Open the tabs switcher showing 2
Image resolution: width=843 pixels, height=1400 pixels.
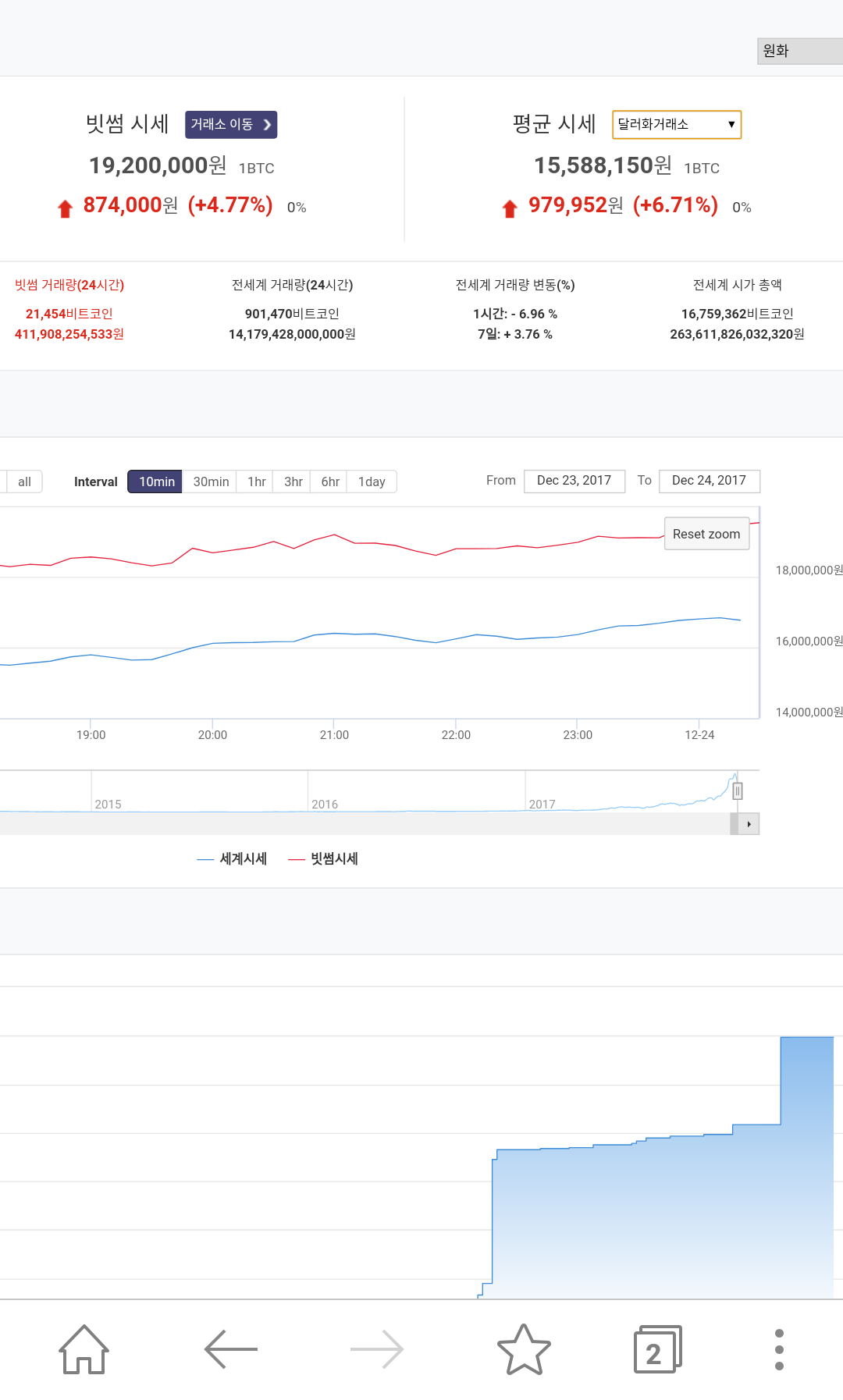tap(656, 1349)
